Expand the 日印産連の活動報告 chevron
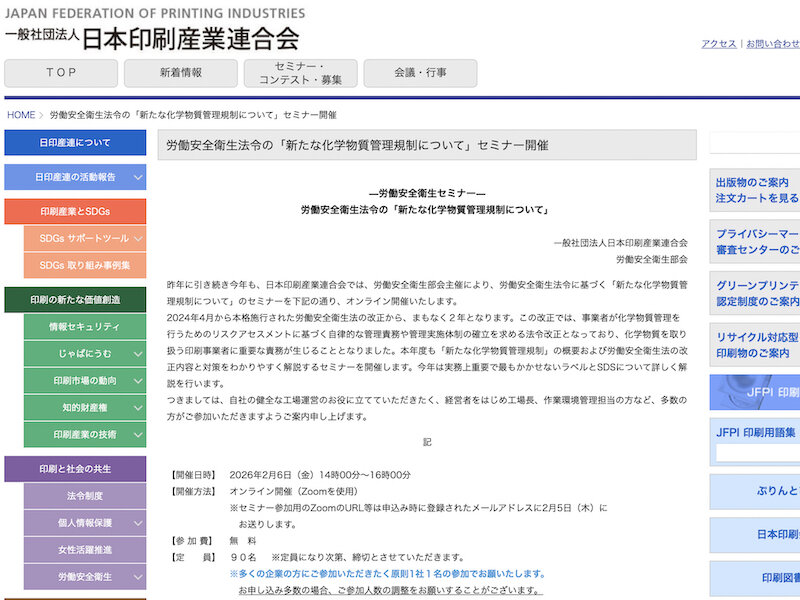 [138, 177]
